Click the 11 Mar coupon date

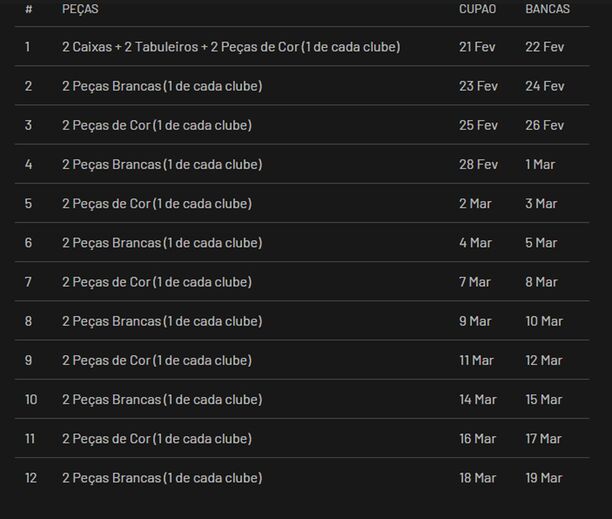(x=476, y=360)
